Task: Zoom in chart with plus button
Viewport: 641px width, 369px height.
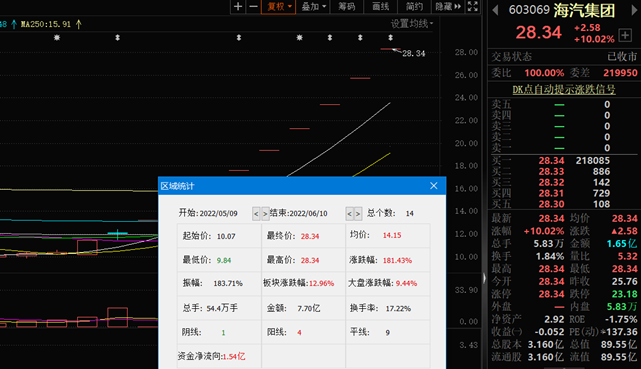Action: pos(238,7)
